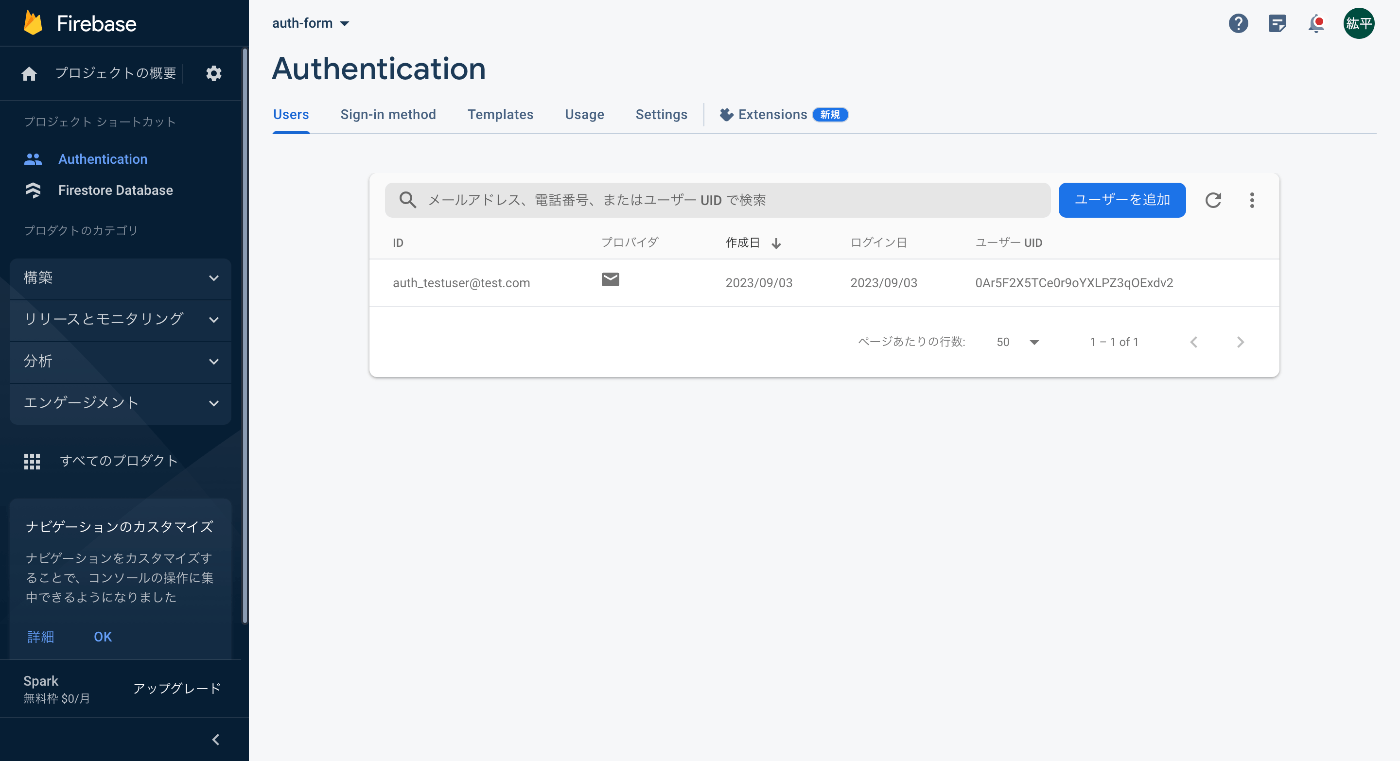1400x761 pixels.
Task: Click the ユーザーを追加 button
Action: pyautogui.click(x=1122, y=200)
